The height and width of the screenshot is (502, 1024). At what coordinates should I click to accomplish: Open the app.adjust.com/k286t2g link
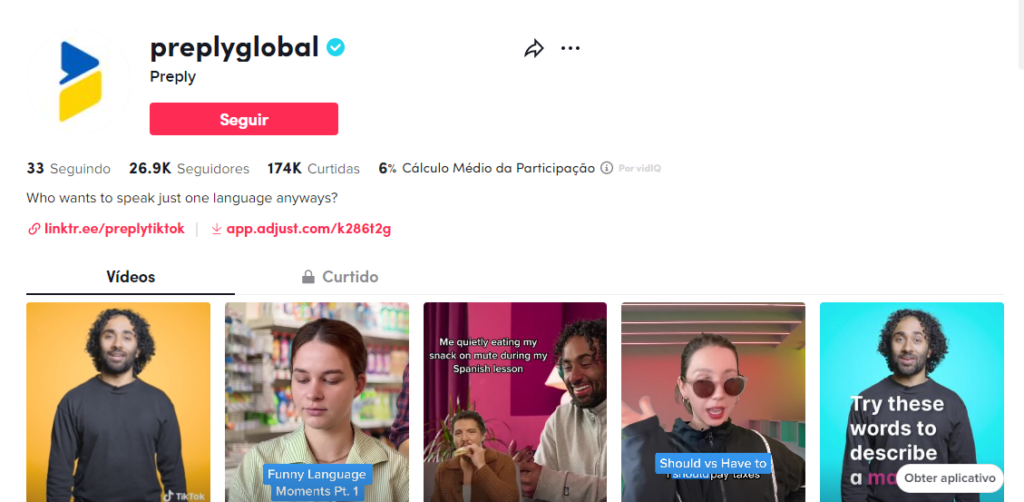pyautogui.click(x=308, y=229)
